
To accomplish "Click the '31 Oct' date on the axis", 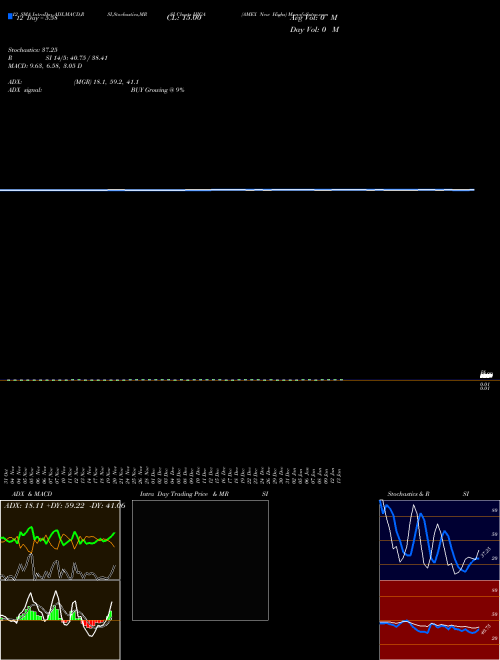I will pyautogui.click(x=6, y=475).
